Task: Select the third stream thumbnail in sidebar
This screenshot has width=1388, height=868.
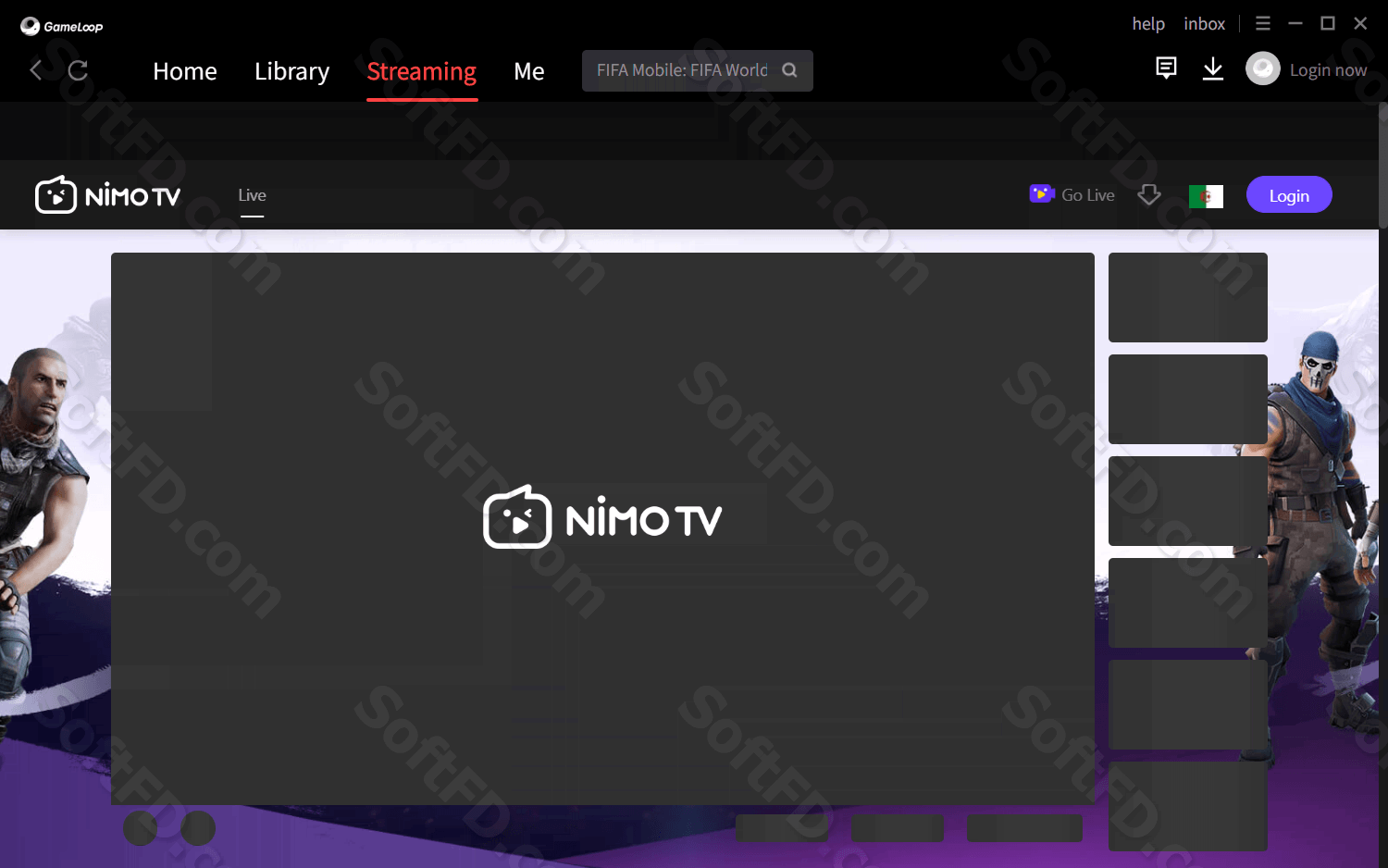Action: click(1188, 501)
